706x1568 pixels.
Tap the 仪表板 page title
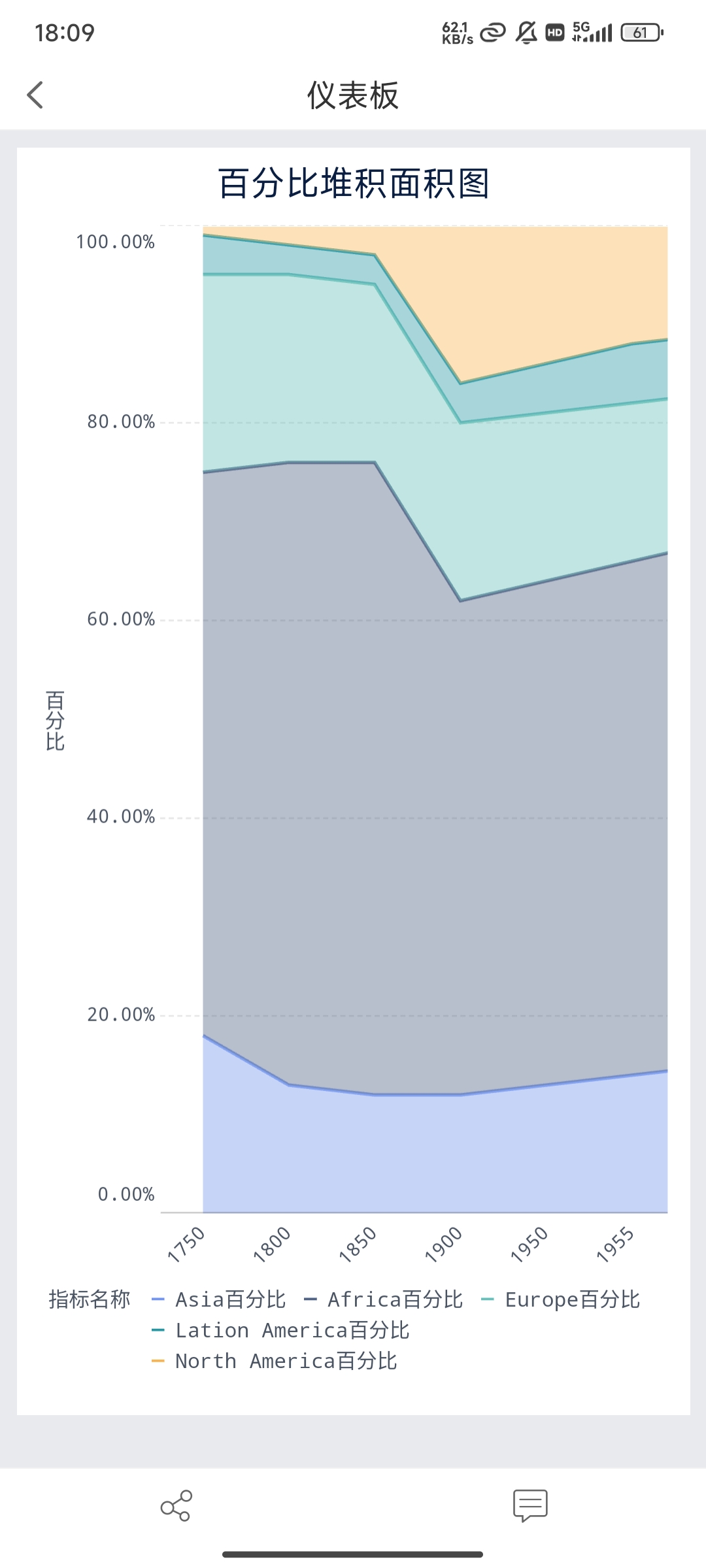click(353, 95)
